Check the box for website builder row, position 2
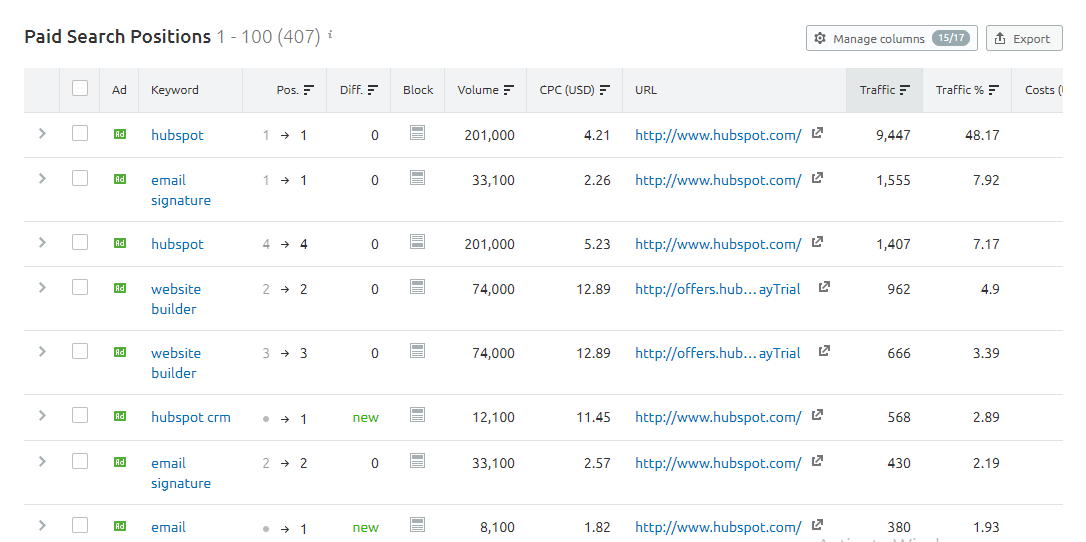 (80, 287)
